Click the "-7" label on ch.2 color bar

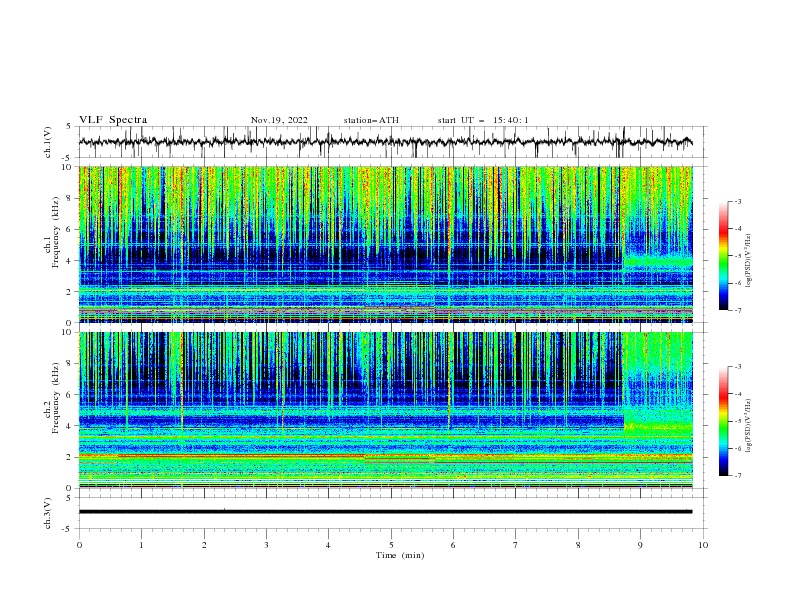click(x=737, y=476)
